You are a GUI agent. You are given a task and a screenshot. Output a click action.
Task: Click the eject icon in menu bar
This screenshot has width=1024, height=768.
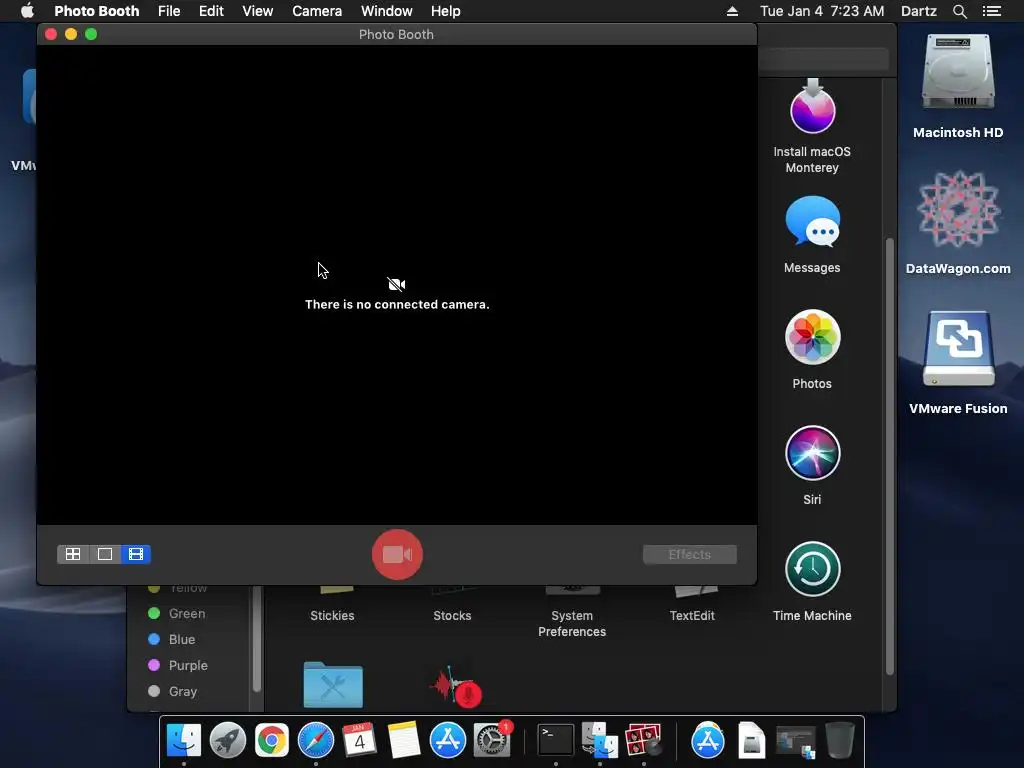pyautogui.click(x=732, y=11)
